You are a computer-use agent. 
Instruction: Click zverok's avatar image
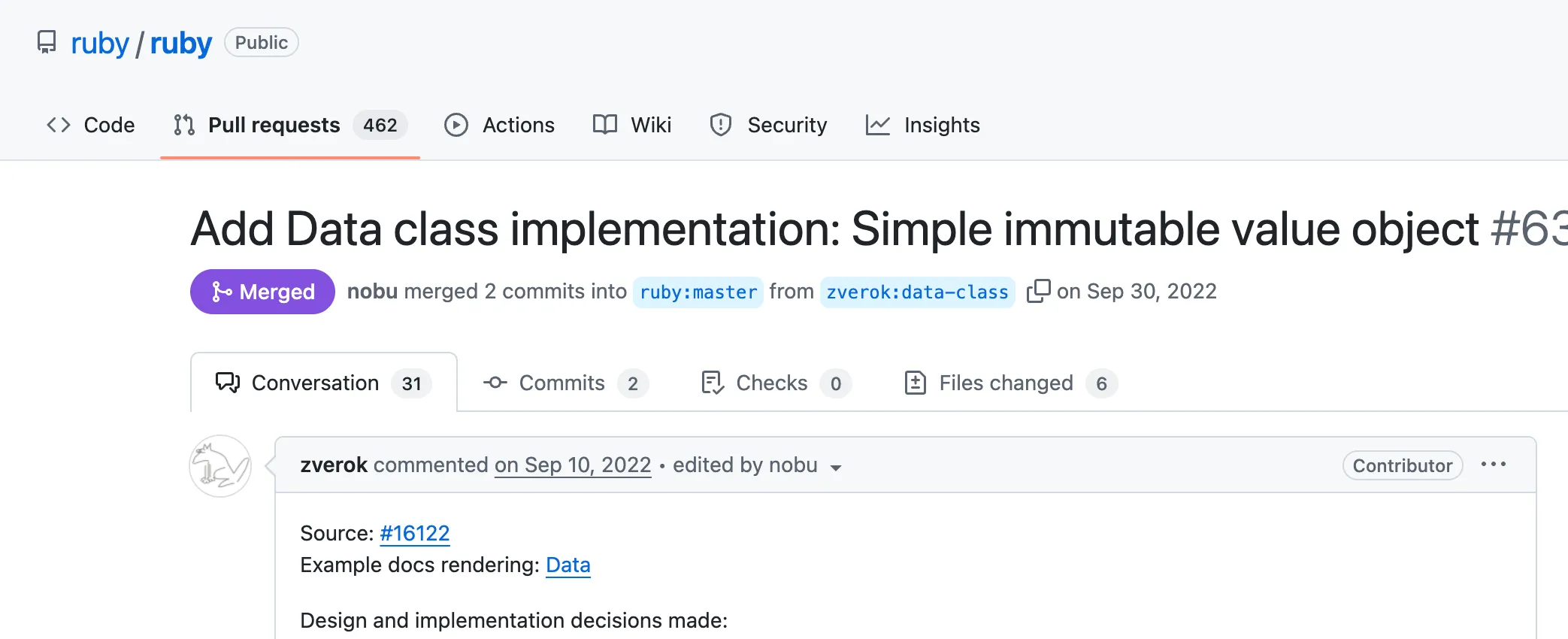[x=219, y=466]
